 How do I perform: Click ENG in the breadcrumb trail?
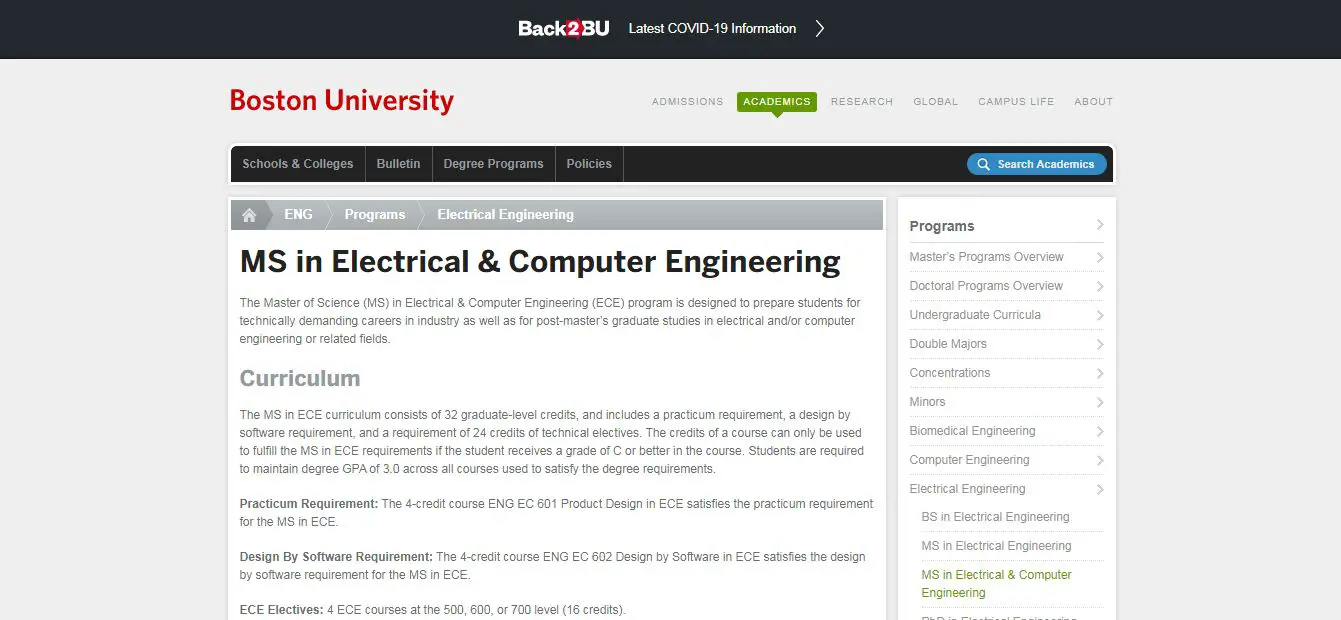point(298,214)
